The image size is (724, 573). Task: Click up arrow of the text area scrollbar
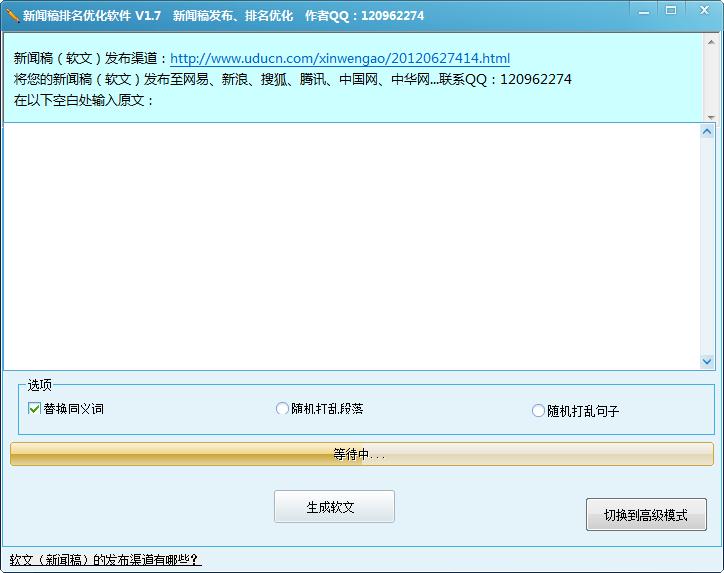coord(706,132)
